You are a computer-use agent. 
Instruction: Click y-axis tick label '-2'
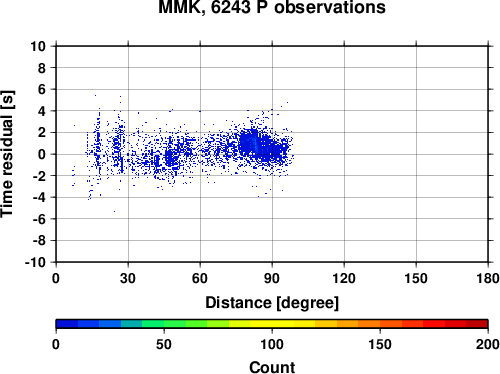click(x=39, y=176)
